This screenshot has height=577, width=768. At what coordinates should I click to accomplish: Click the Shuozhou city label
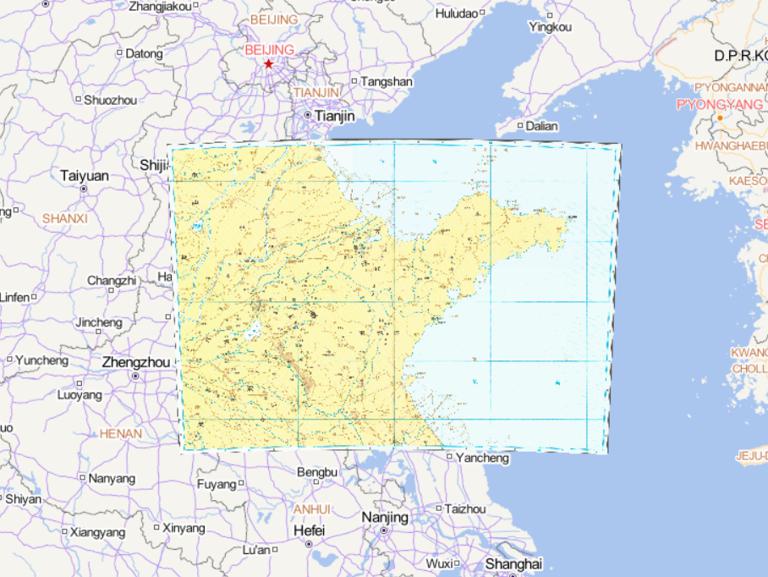(x=110, y=100)
